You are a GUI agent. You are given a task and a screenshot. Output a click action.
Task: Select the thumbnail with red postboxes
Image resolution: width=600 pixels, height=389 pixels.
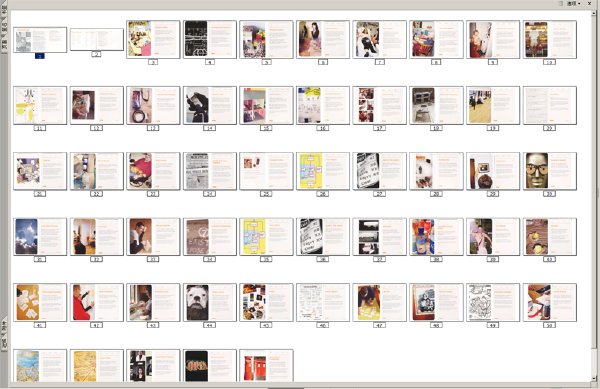[x=266, y=365]
